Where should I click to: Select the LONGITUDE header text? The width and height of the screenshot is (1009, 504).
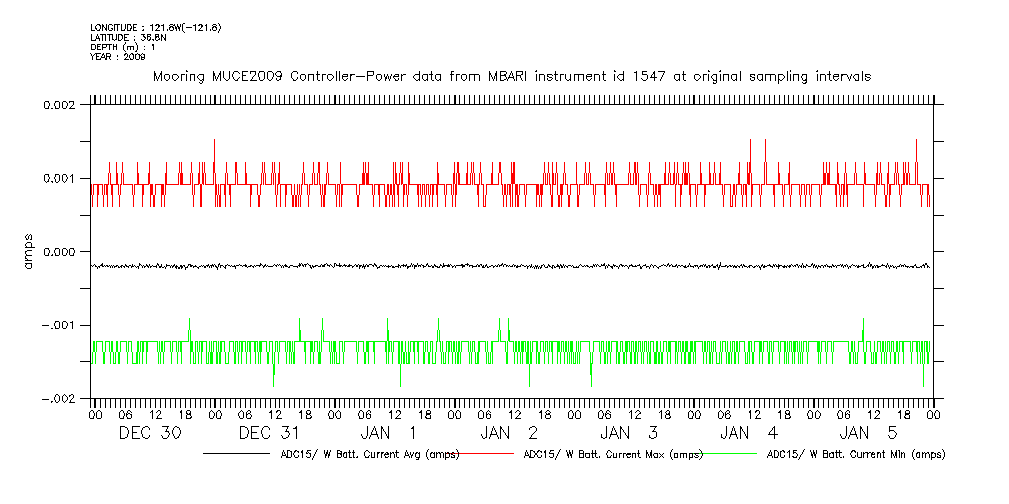pos(155,27)
